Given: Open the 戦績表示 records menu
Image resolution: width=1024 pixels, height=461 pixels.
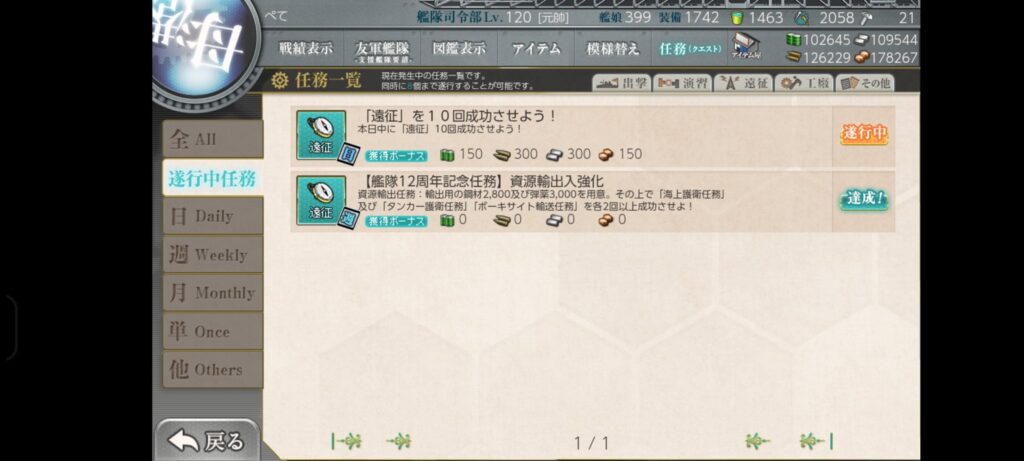Looking at the screenshot, I should pyautogui.click(x=306, y=48).
